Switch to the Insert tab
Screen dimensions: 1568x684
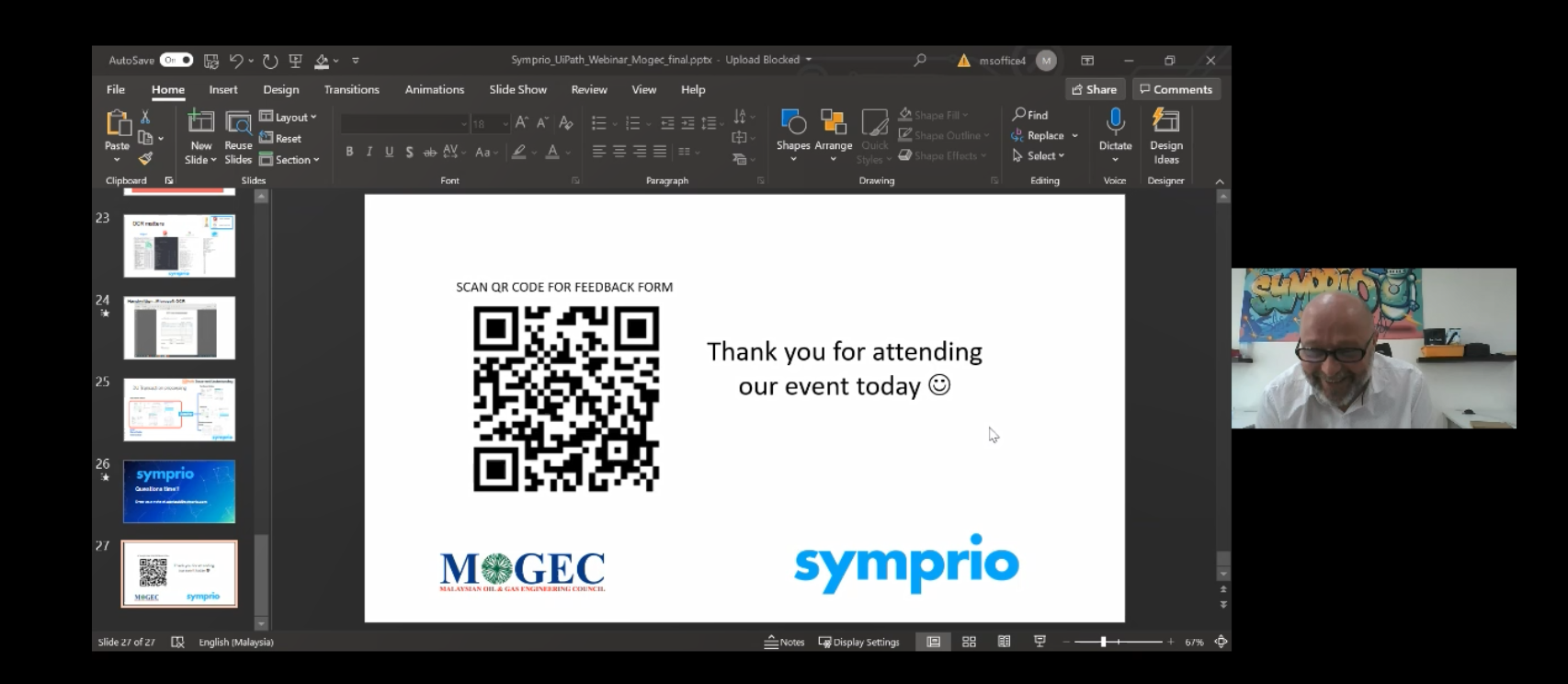click(x=223, y=89)
